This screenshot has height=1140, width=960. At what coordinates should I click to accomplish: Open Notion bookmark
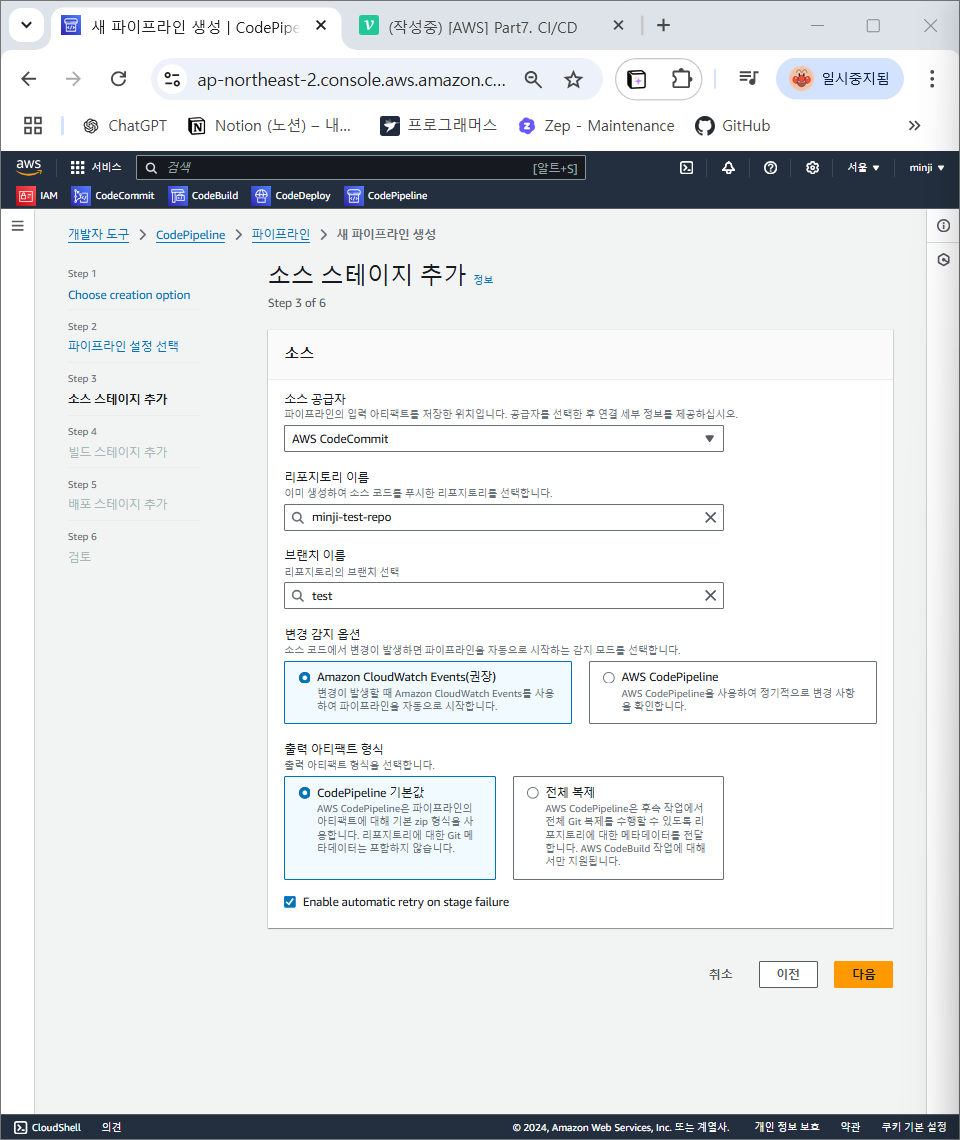(270, 126)
